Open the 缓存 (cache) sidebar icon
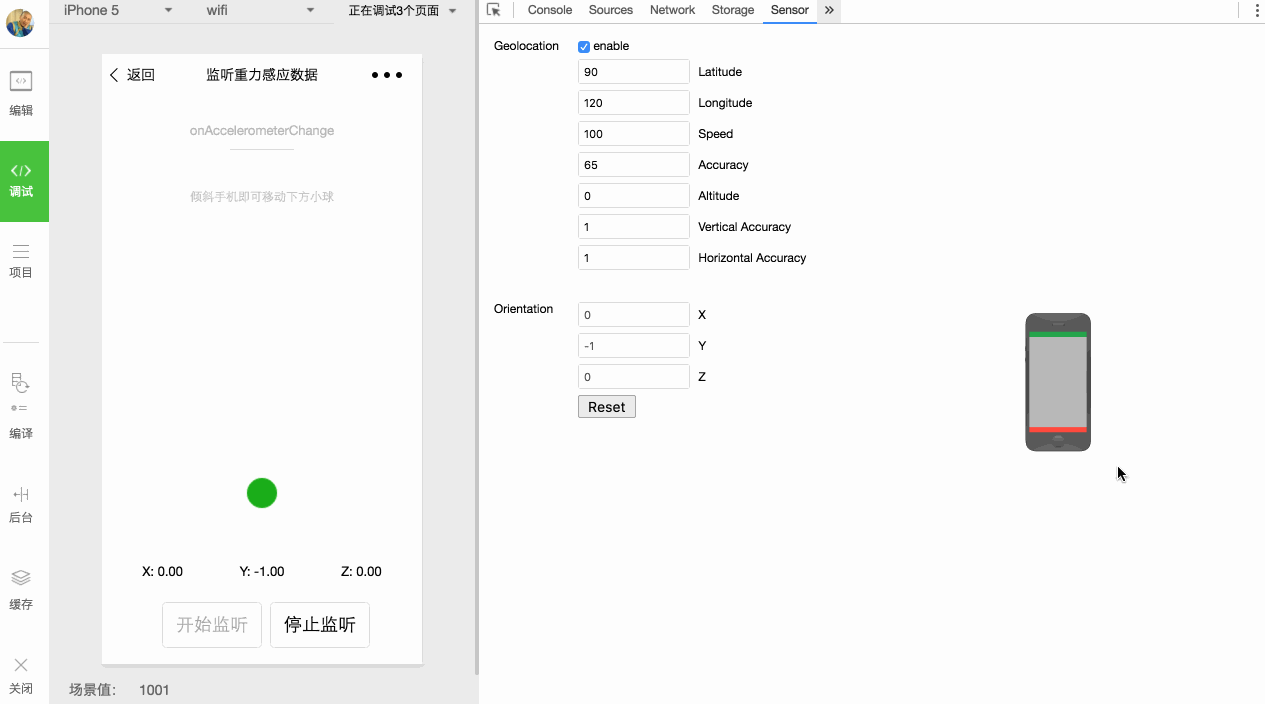Image resolution: width=1265 pixels, height=704 pixels. click(21, 590)
